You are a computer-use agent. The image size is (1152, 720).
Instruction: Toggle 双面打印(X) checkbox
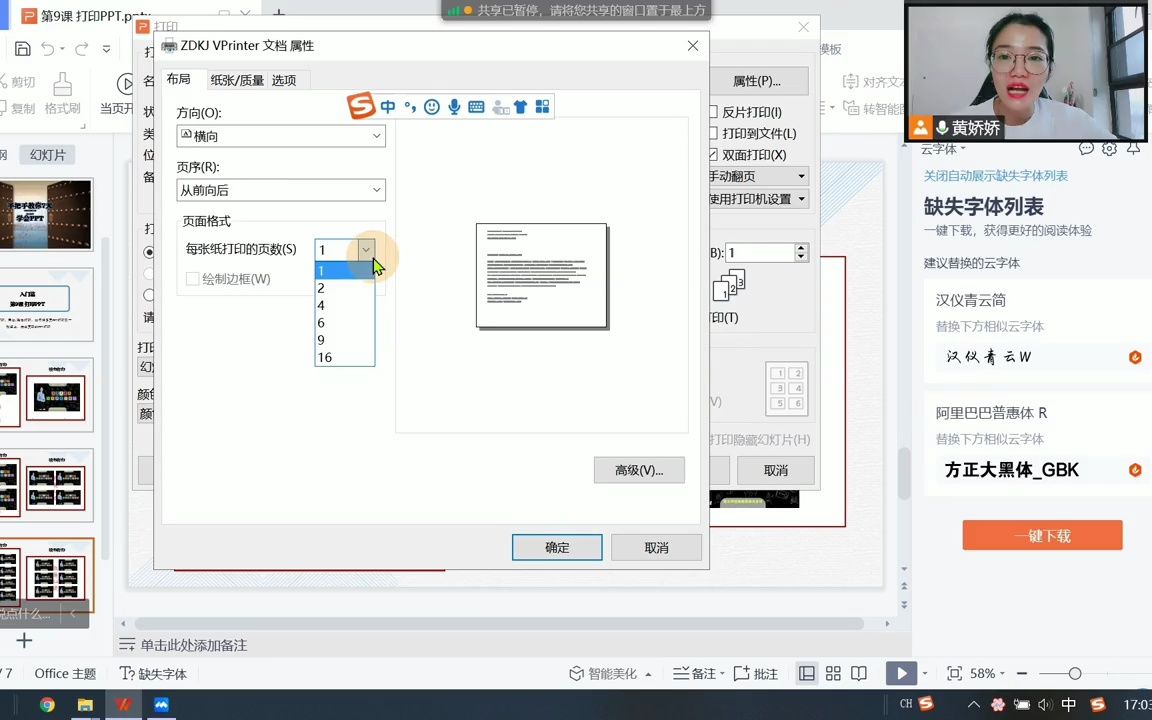coord(713,154)
